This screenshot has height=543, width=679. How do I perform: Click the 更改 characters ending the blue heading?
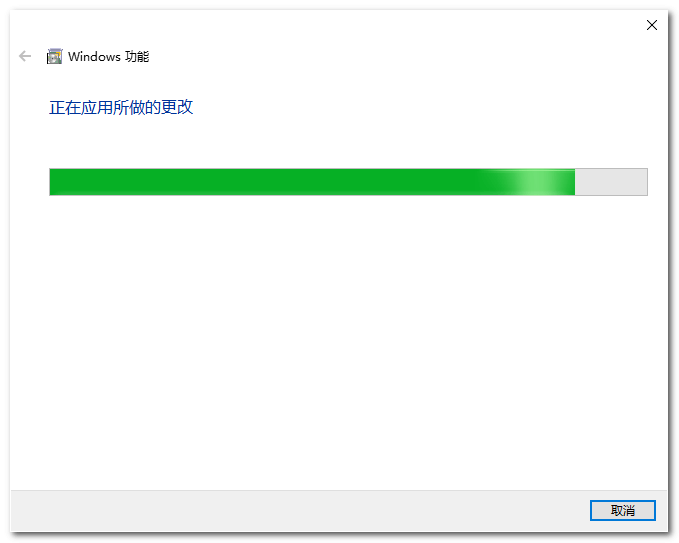(177, 107)
